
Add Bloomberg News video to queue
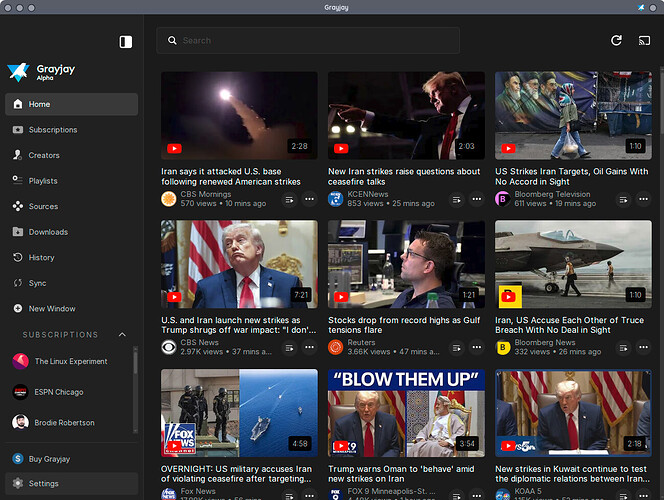coord(623,348)
